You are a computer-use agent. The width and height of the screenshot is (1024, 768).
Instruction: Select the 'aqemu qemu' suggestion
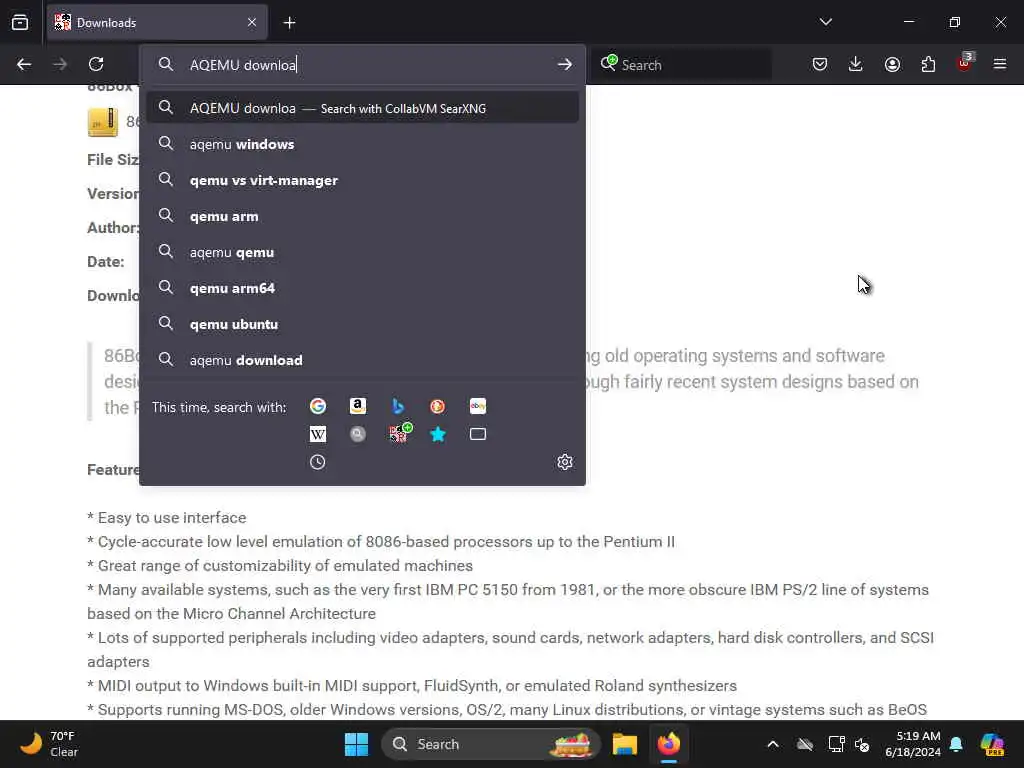362,252
